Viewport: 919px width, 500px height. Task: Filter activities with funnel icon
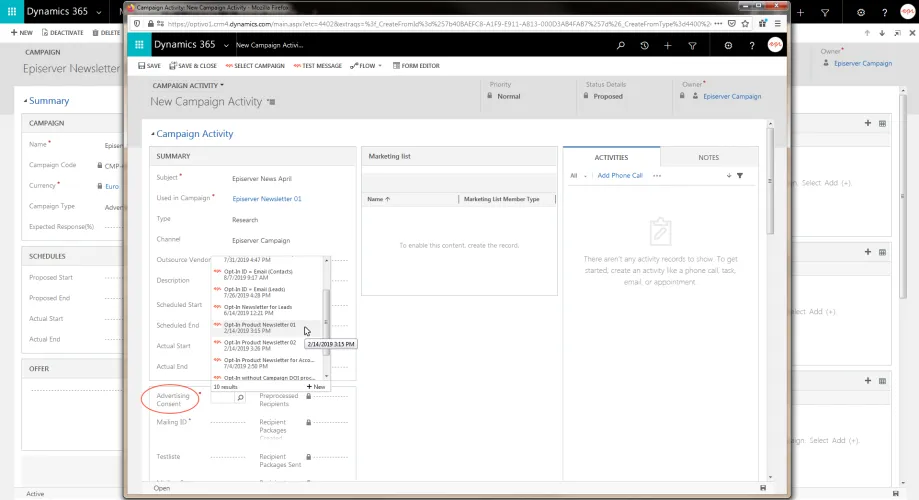pyautogui.click(x=740, y=175)
